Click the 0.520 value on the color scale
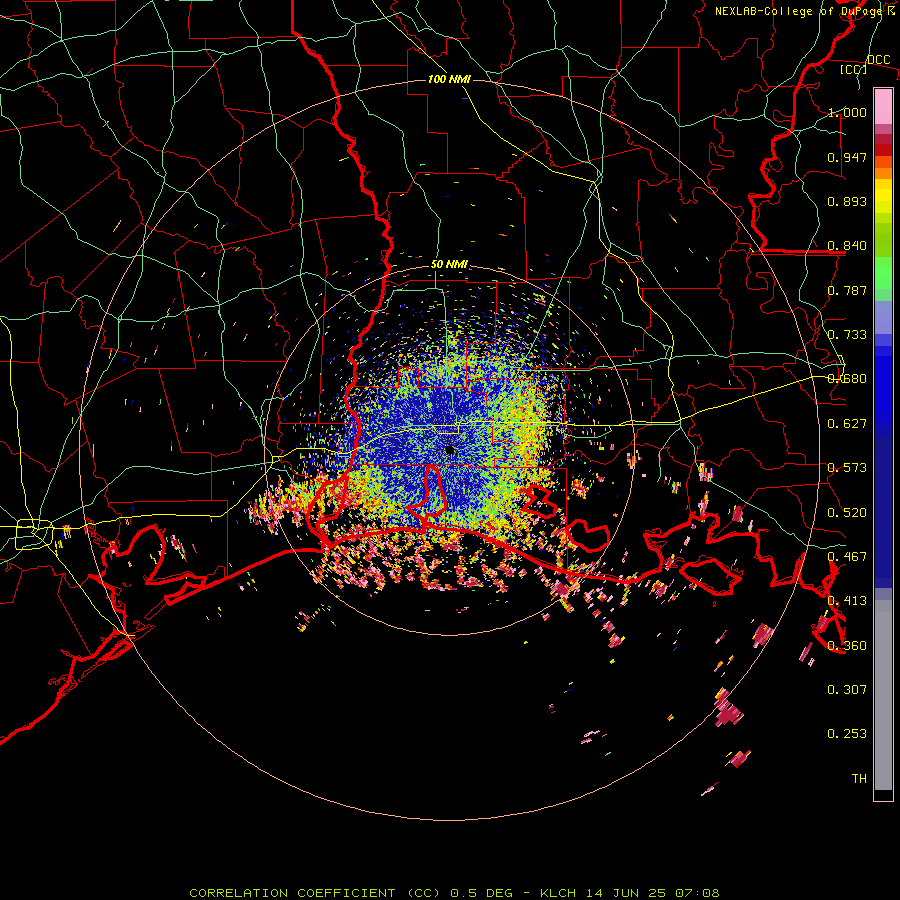The image size is (900, 900). coord(847,513)
